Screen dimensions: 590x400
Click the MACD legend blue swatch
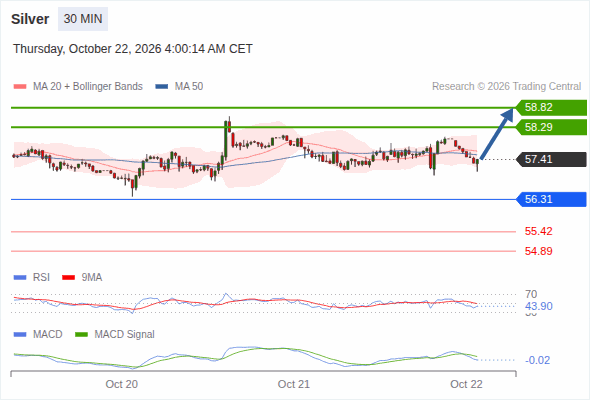pyautogui.click(x=20, y=335)
